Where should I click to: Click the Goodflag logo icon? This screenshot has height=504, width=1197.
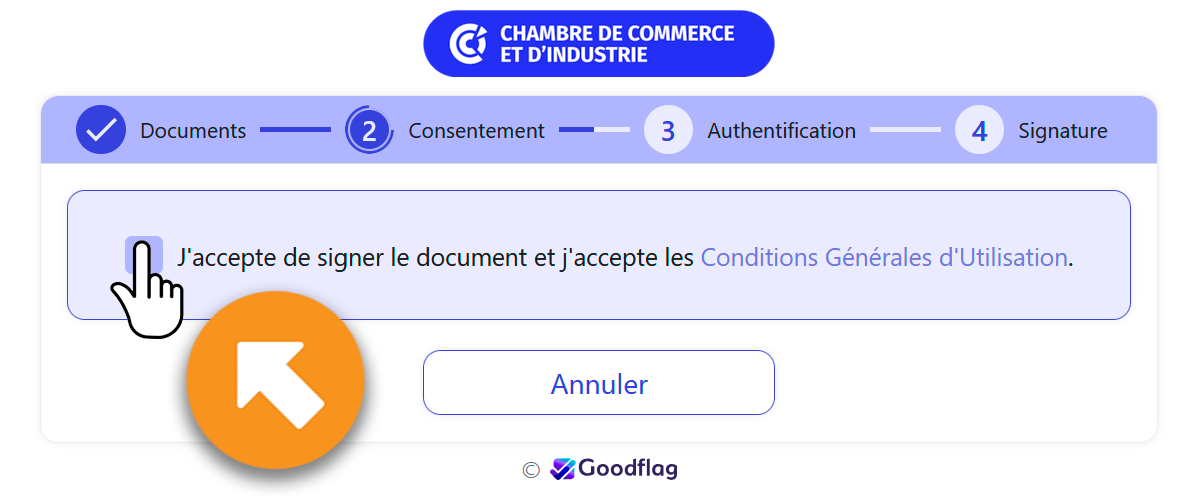click(x=563, y=468)
